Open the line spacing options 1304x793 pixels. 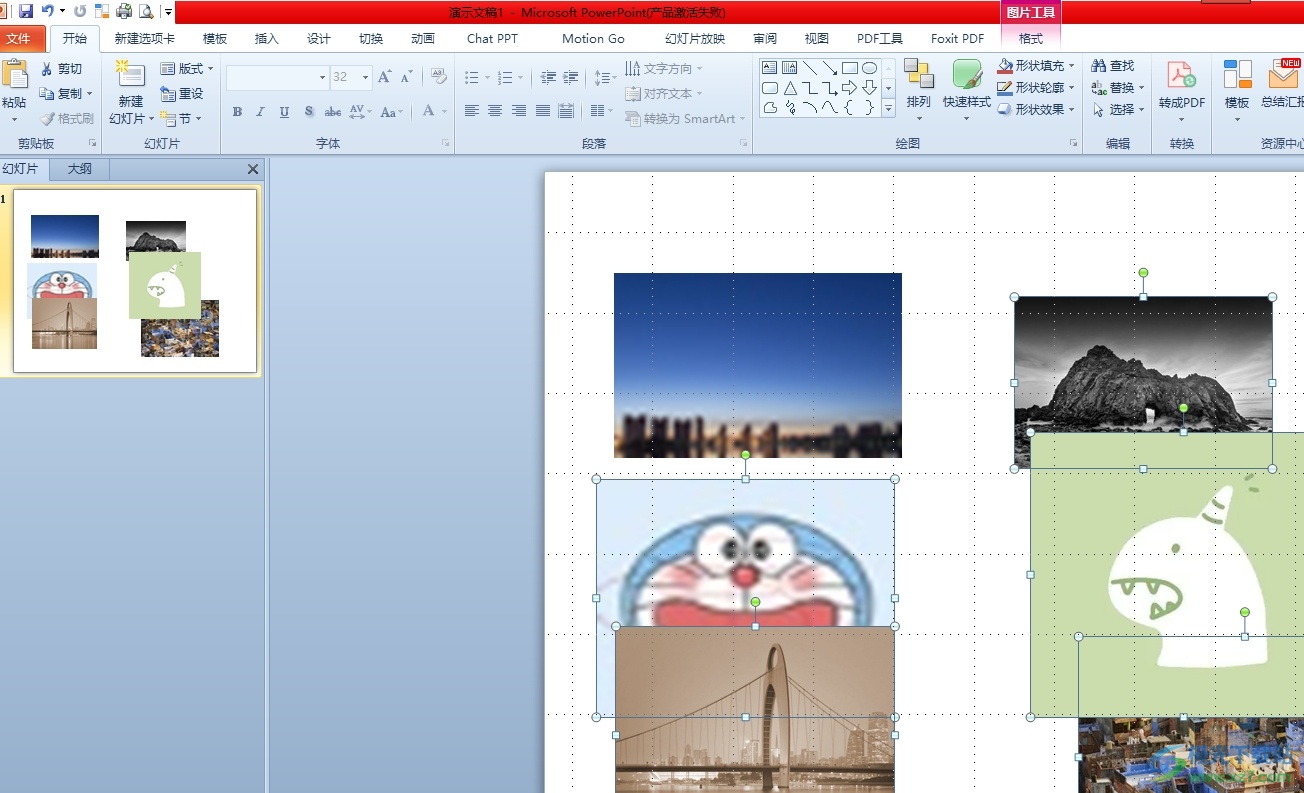604,77
